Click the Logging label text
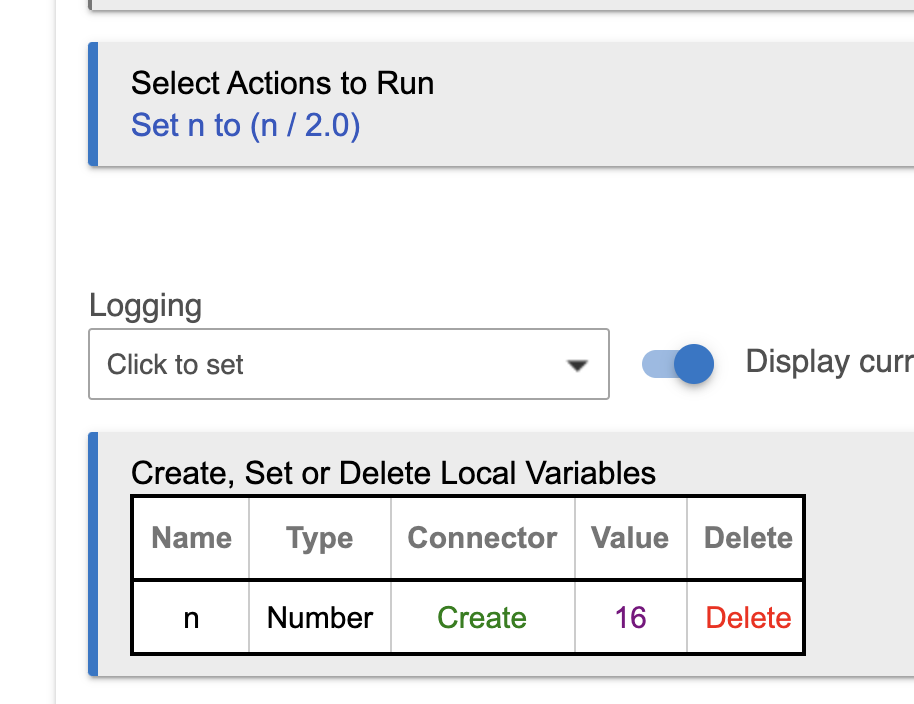The image size is (914, 704). pos(146,306)
